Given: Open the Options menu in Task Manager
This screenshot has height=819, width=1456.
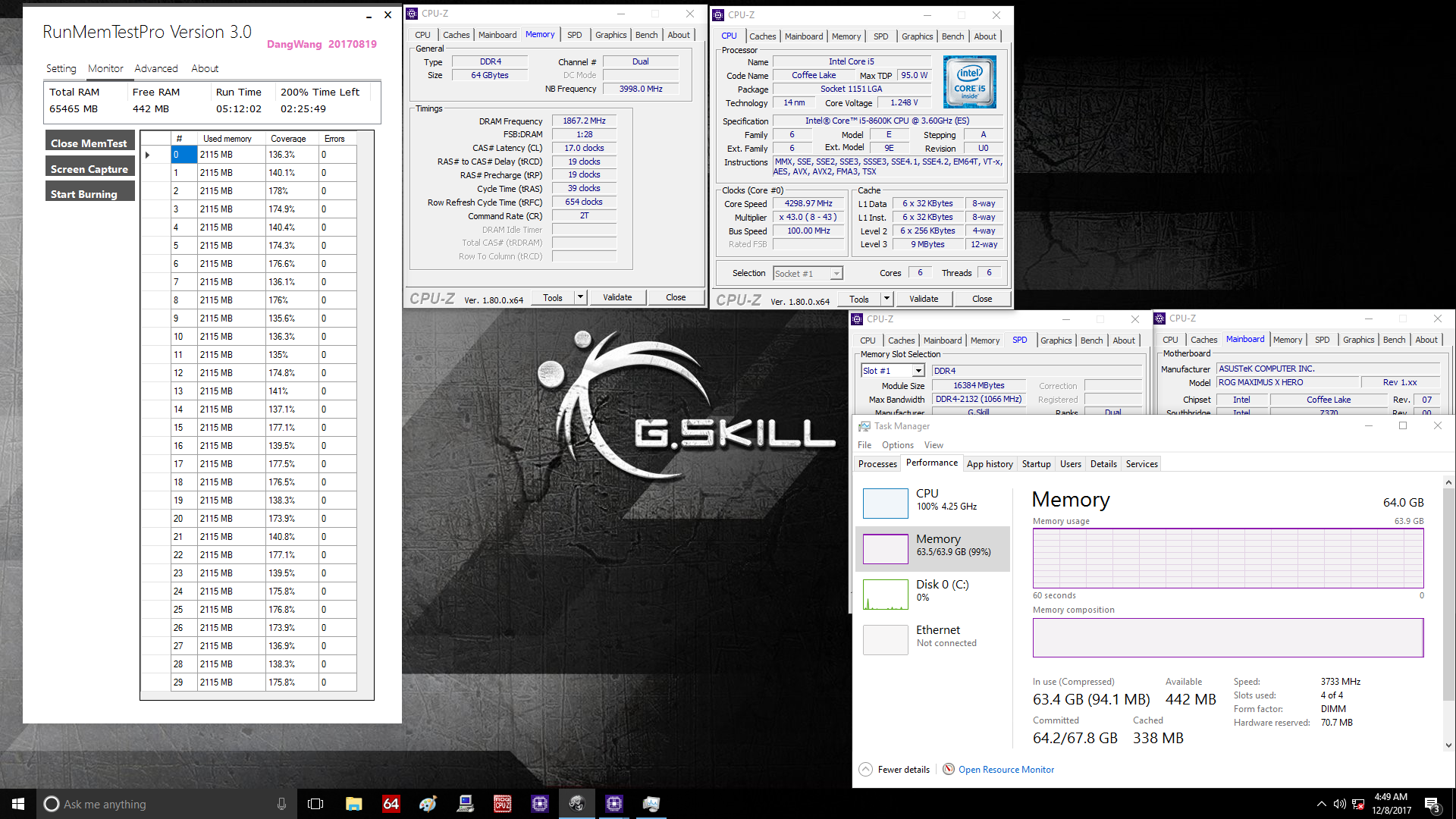Looking at the screenshot, I should 898,445.
